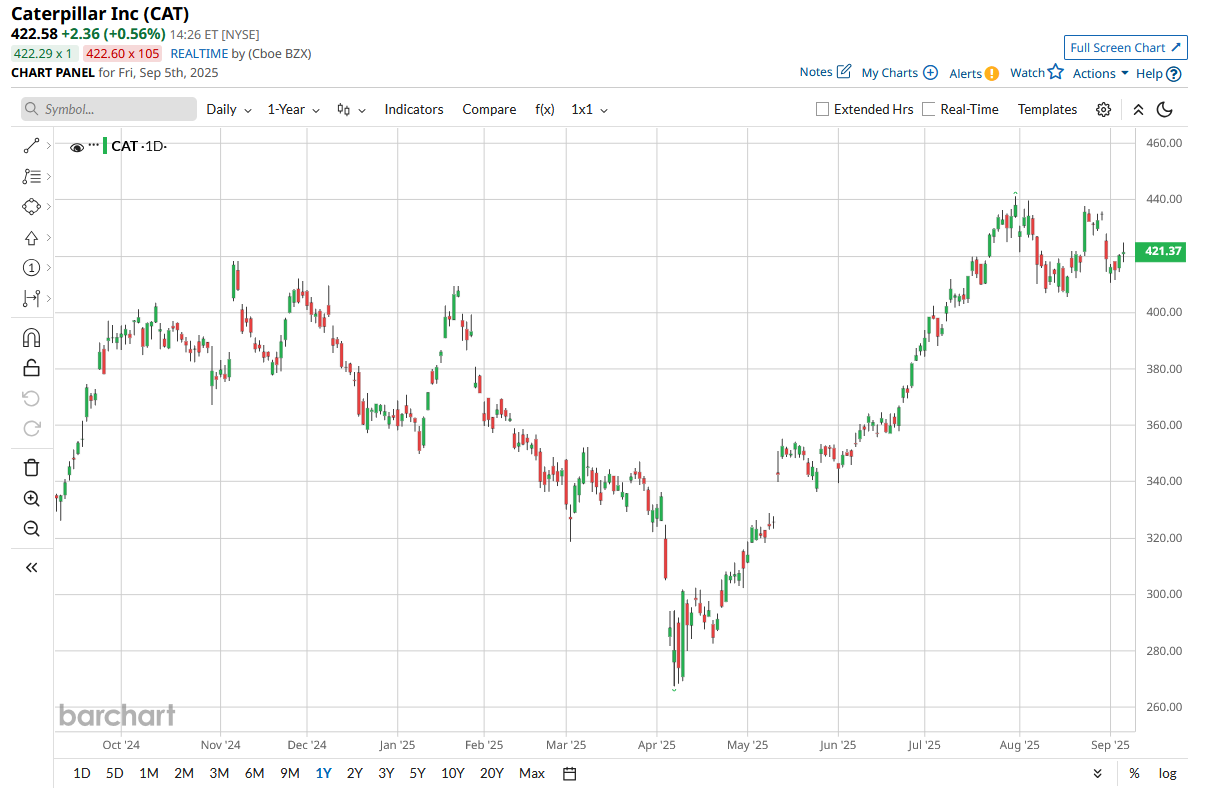The height and width of the screenshot is (802, 1212).
Task: Switch to dark mode moon icon
Action: pos(1165,110)
